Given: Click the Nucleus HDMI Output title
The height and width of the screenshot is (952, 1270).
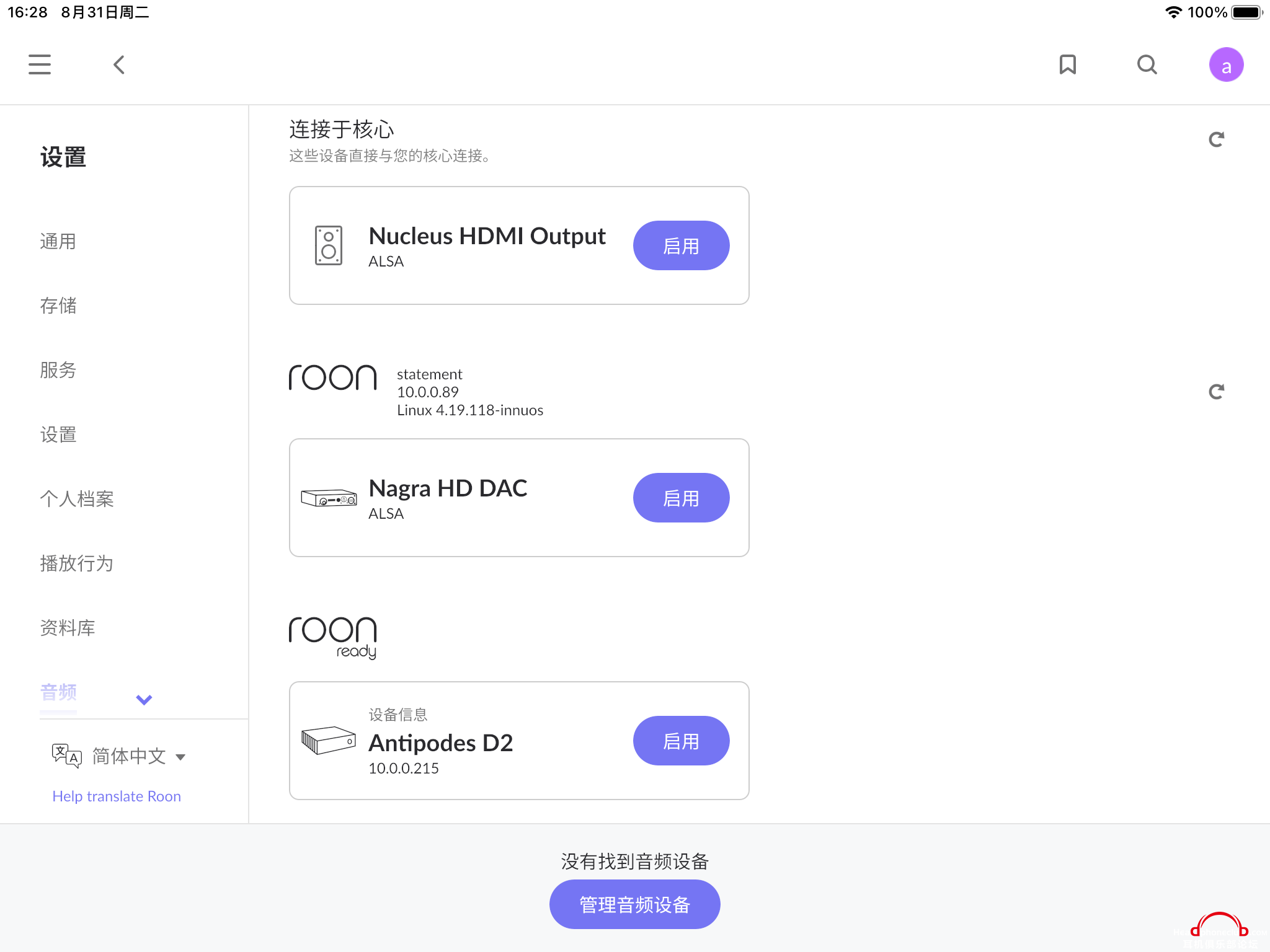Looking at the screenshot, I should [x=487, y=236].
